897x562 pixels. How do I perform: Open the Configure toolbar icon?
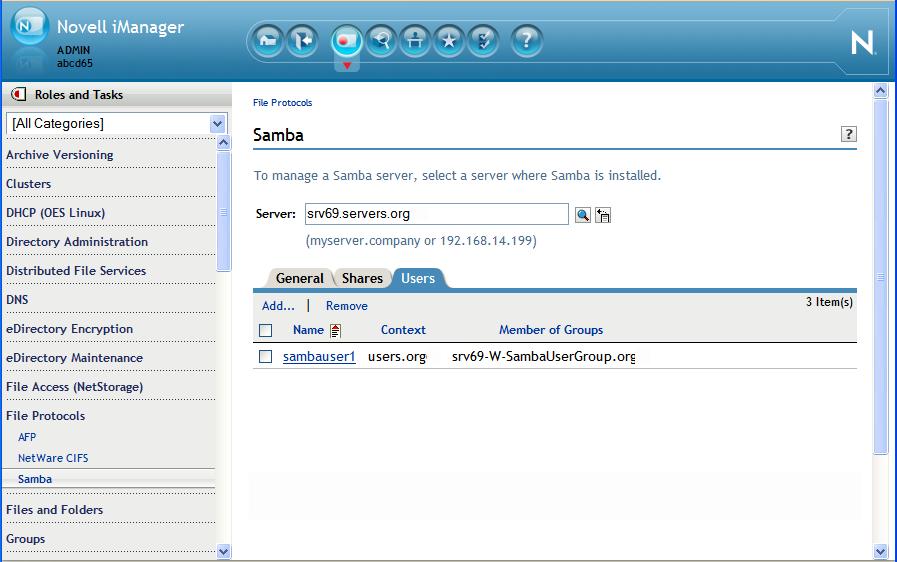pos(415,41)
